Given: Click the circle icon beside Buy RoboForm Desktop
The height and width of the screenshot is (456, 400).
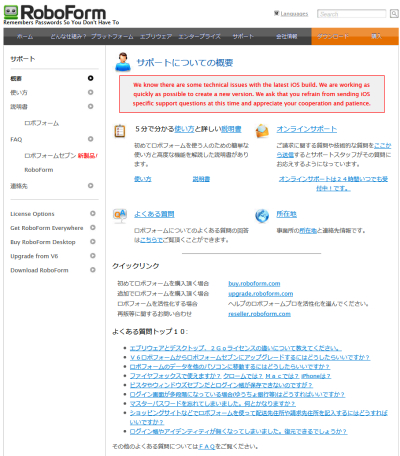Looking at the screenshot, I should point(93,242).
